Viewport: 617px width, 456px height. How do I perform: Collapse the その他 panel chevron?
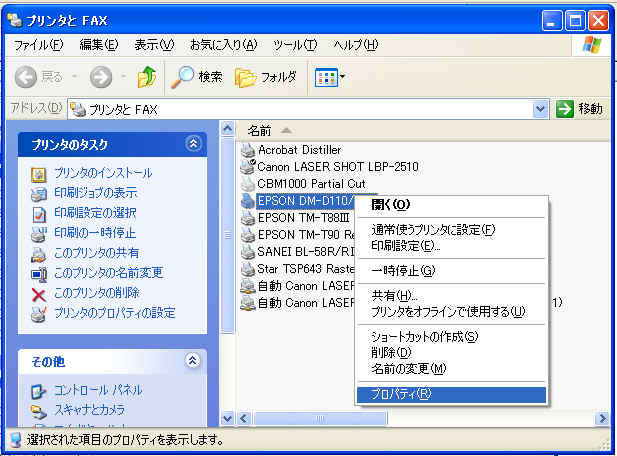tap(192, 360)
